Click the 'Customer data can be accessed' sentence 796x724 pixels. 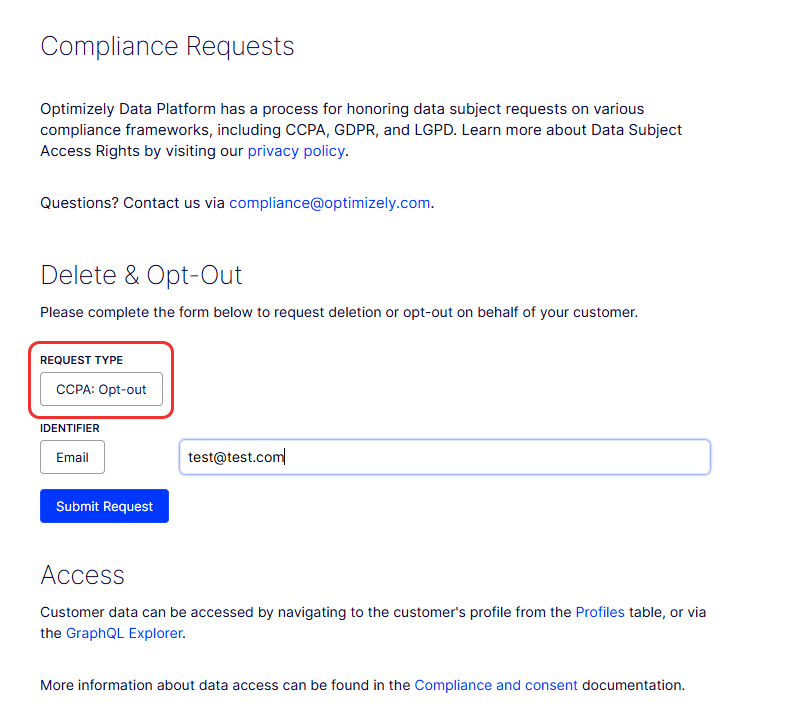click(373, 622)
